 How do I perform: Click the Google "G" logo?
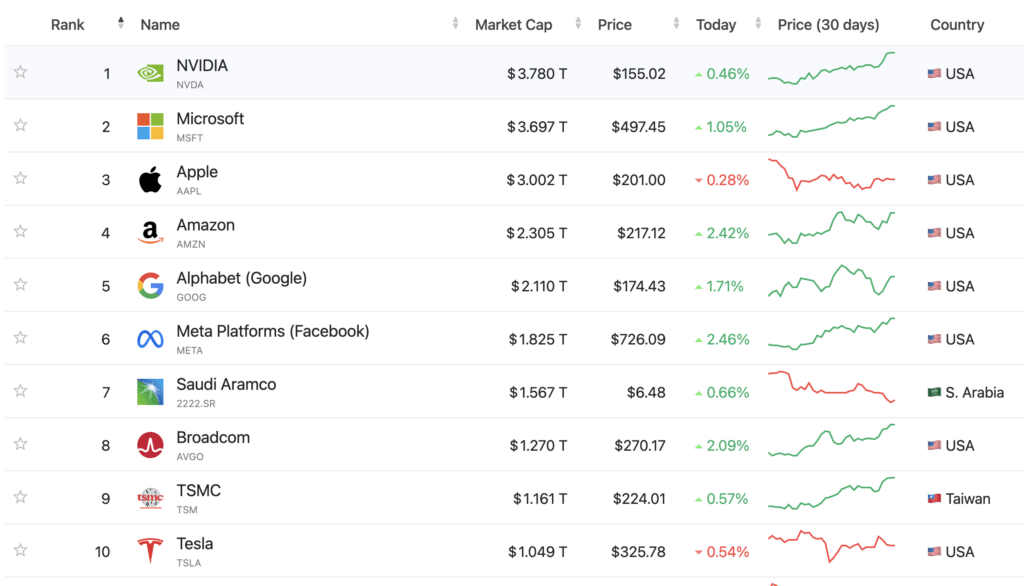point(149,285)
